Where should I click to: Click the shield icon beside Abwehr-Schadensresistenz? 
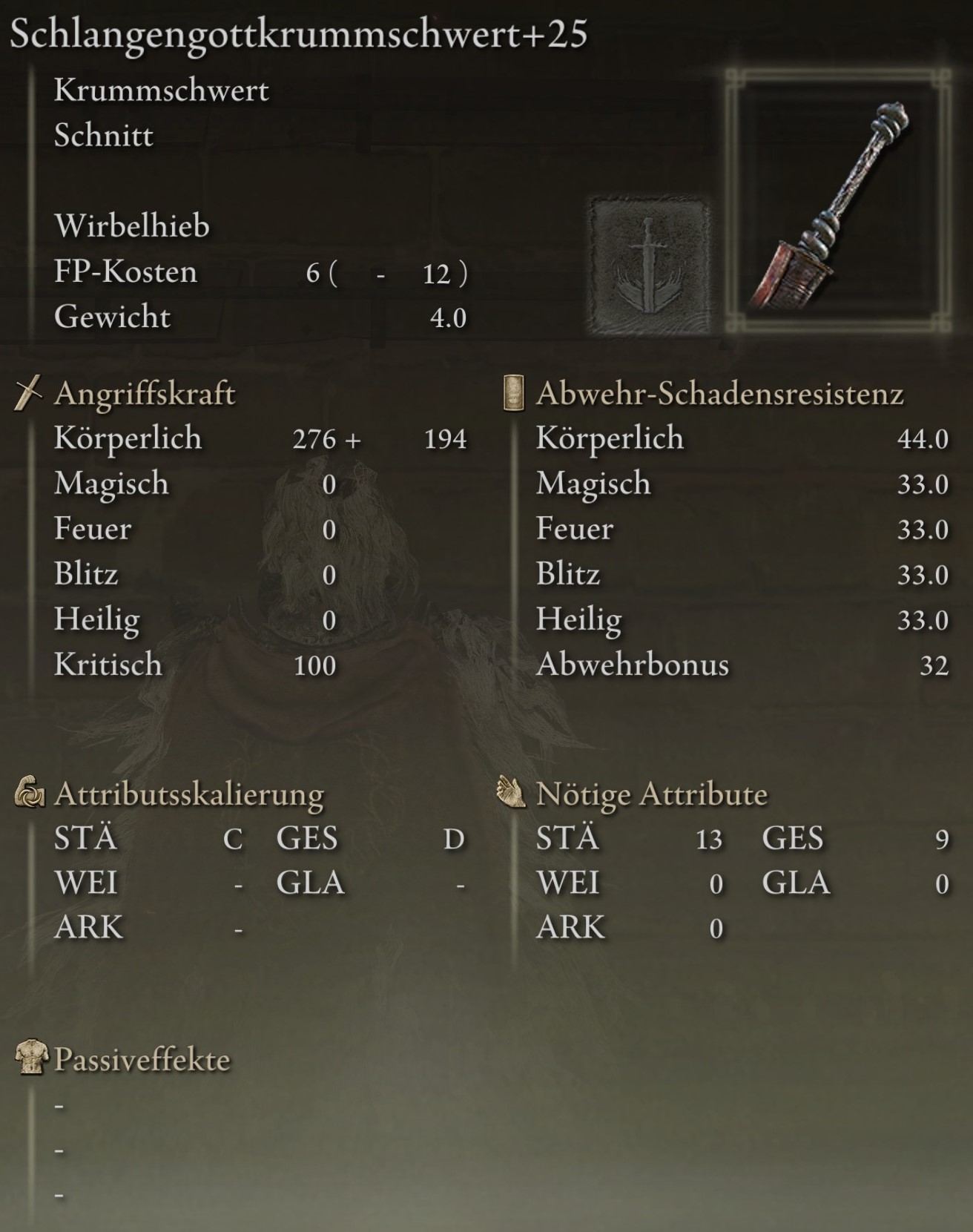click(x=513, y=392)
